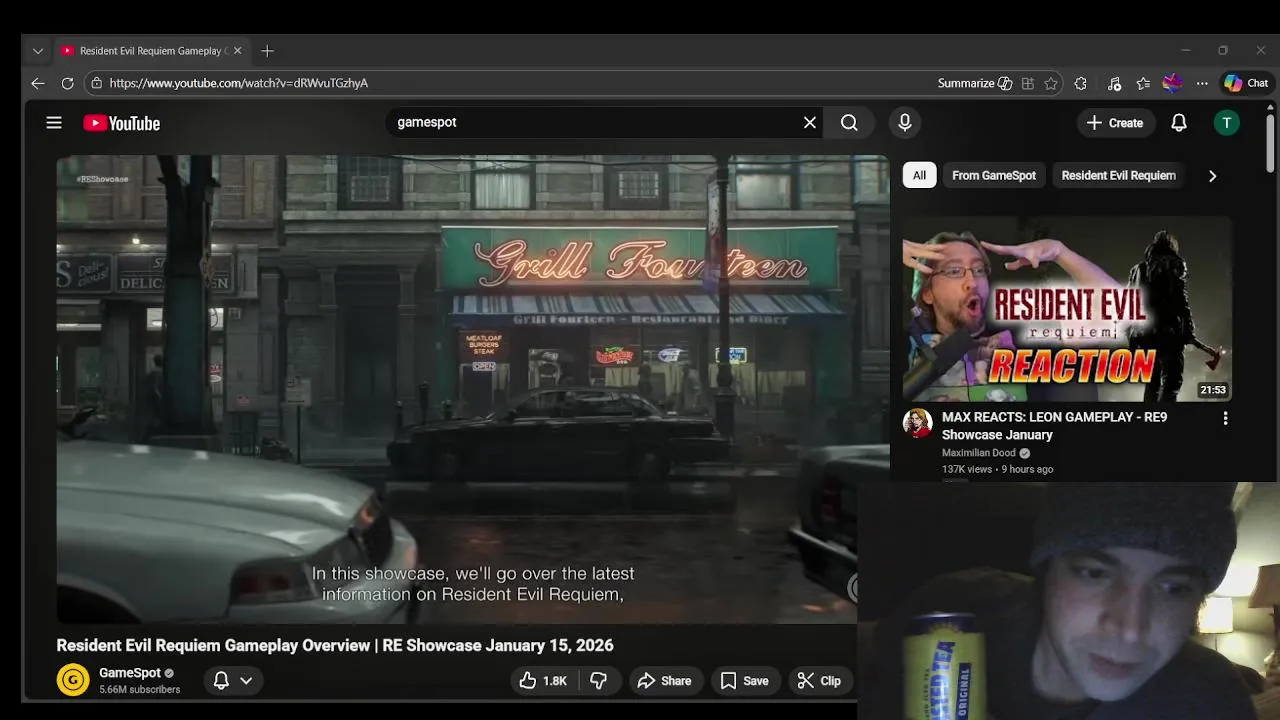Select the From GameSpot filter chip

tap(994, 175)
